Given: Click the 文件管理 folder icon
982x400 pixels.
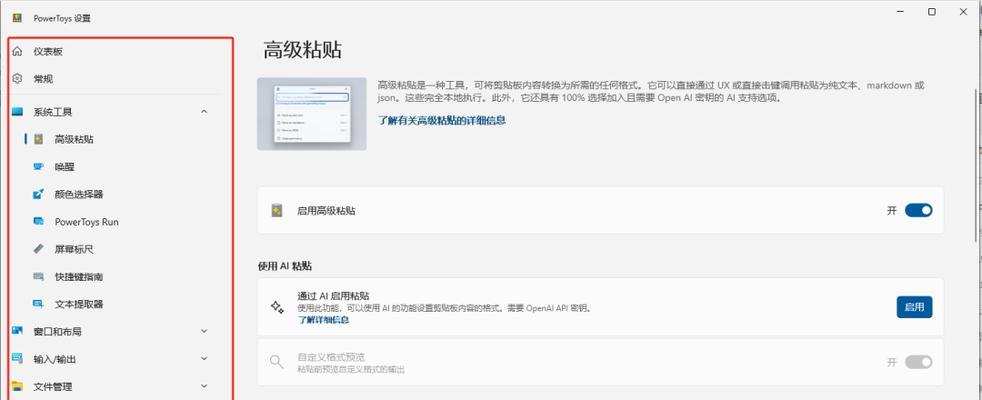Looking at the screenshot, I should coord(18,386).
